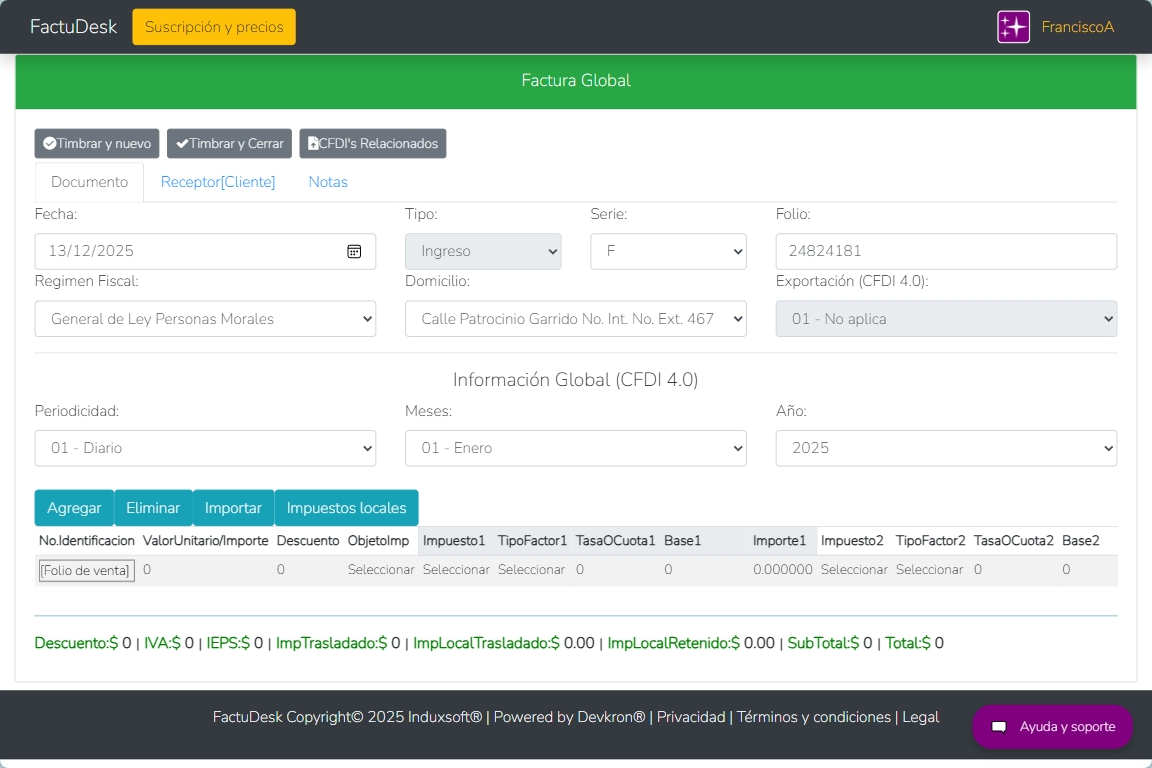Screen dimensions: 1152x768
Task: Click the Folio de venta cell
Action: 85,570
